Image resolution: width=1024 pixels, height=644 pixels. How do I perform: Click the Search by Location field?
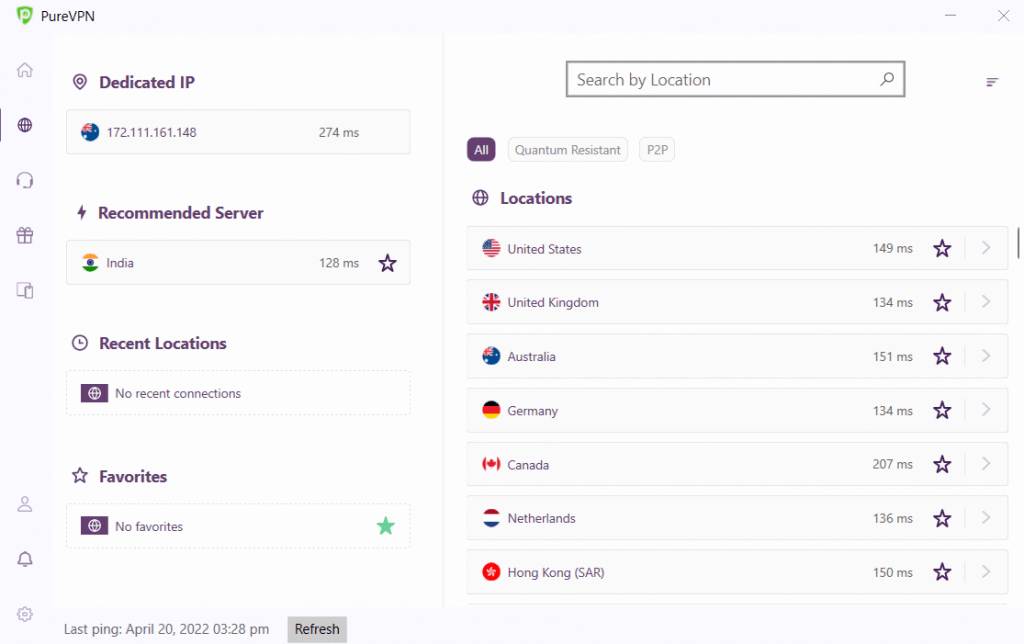[x=735, y=79]
